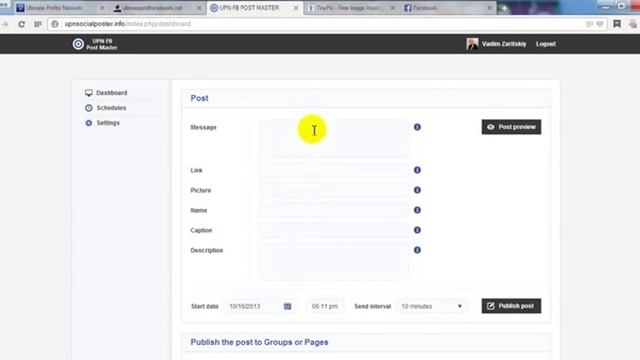Click the time field showing 06:11 pm
Viewport: 640px width, 360px height.
click(325, 306)
